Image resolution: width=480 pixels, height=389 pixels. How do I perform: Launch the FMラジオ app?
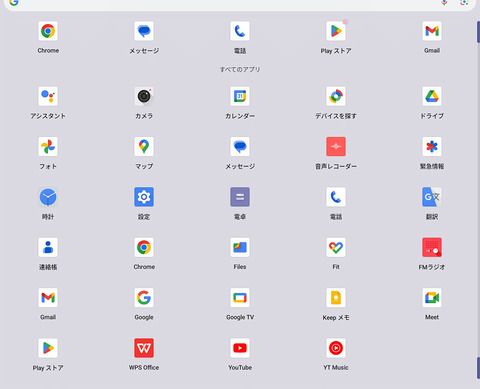pos(432,247)
